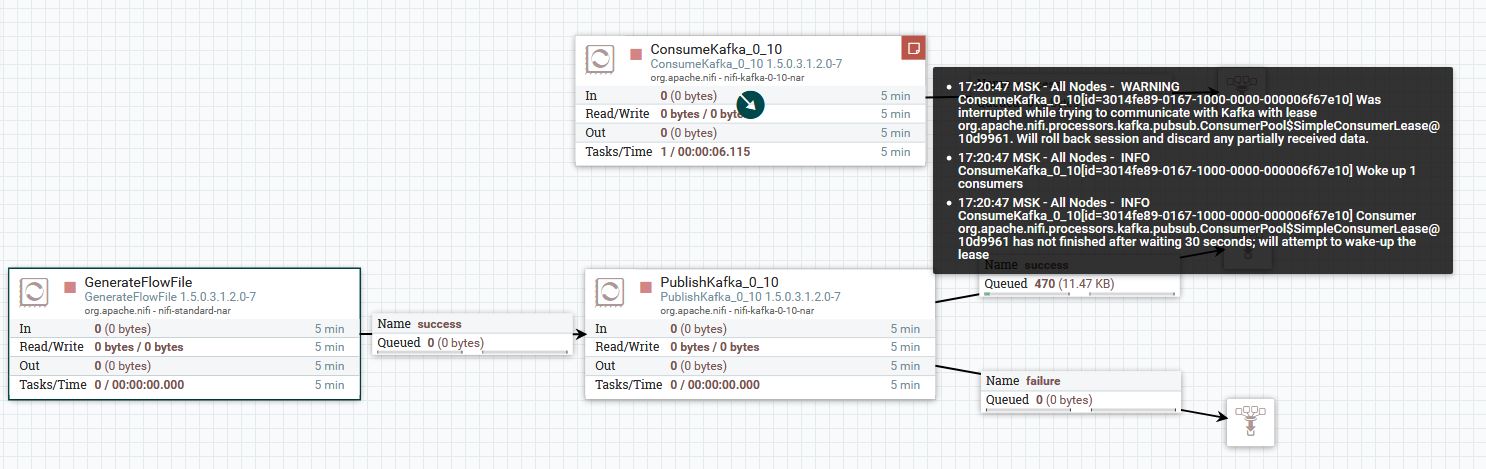The width and height of the screenshot is (1486, 469).
Task: Click the Read/Write value of GenerateFlowFile
Action: (139, 347)
